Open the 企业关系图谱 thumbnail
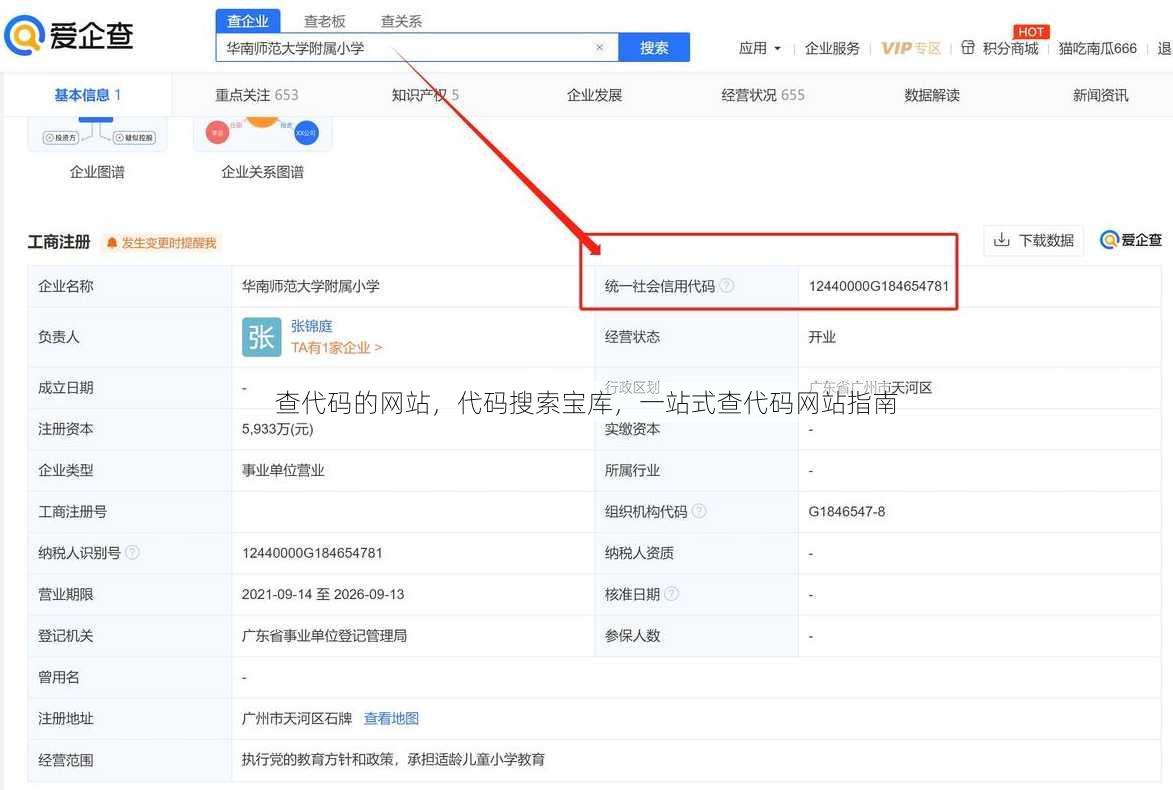This screenshot has width=1173, height=790. (263, 135)
